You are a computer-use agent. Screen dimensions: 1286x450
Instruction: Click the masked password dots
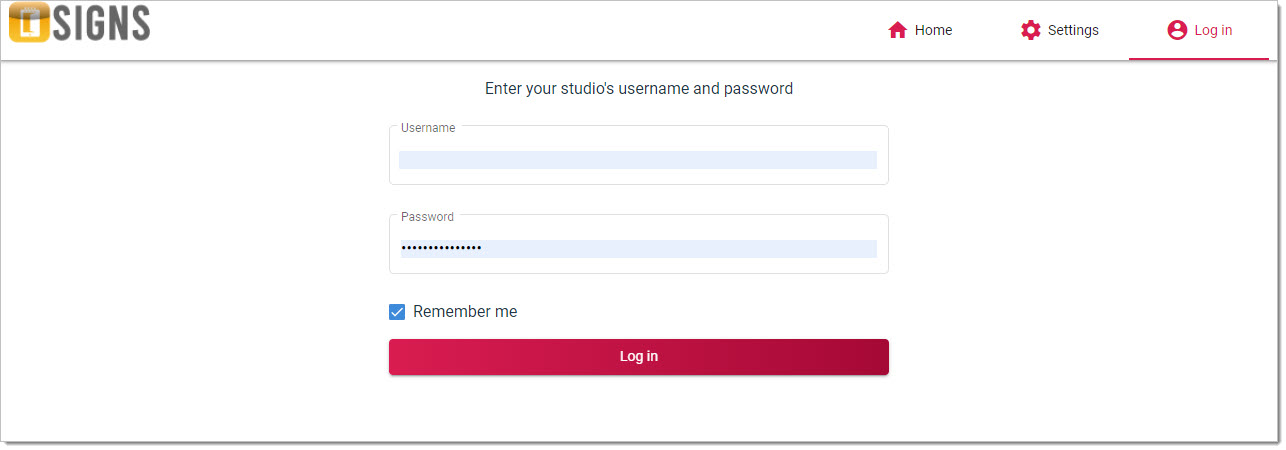(x=441, y=249)
